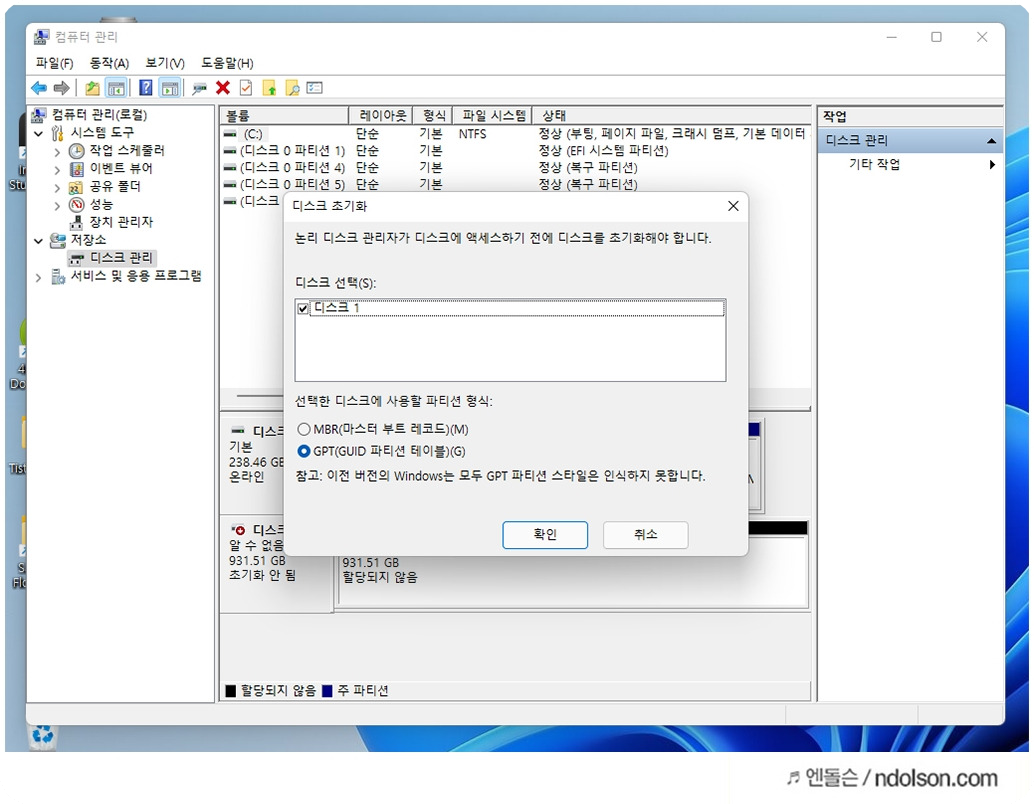Click the red X delete toolbar icon

pyautogui.click(x=223, y=88)
